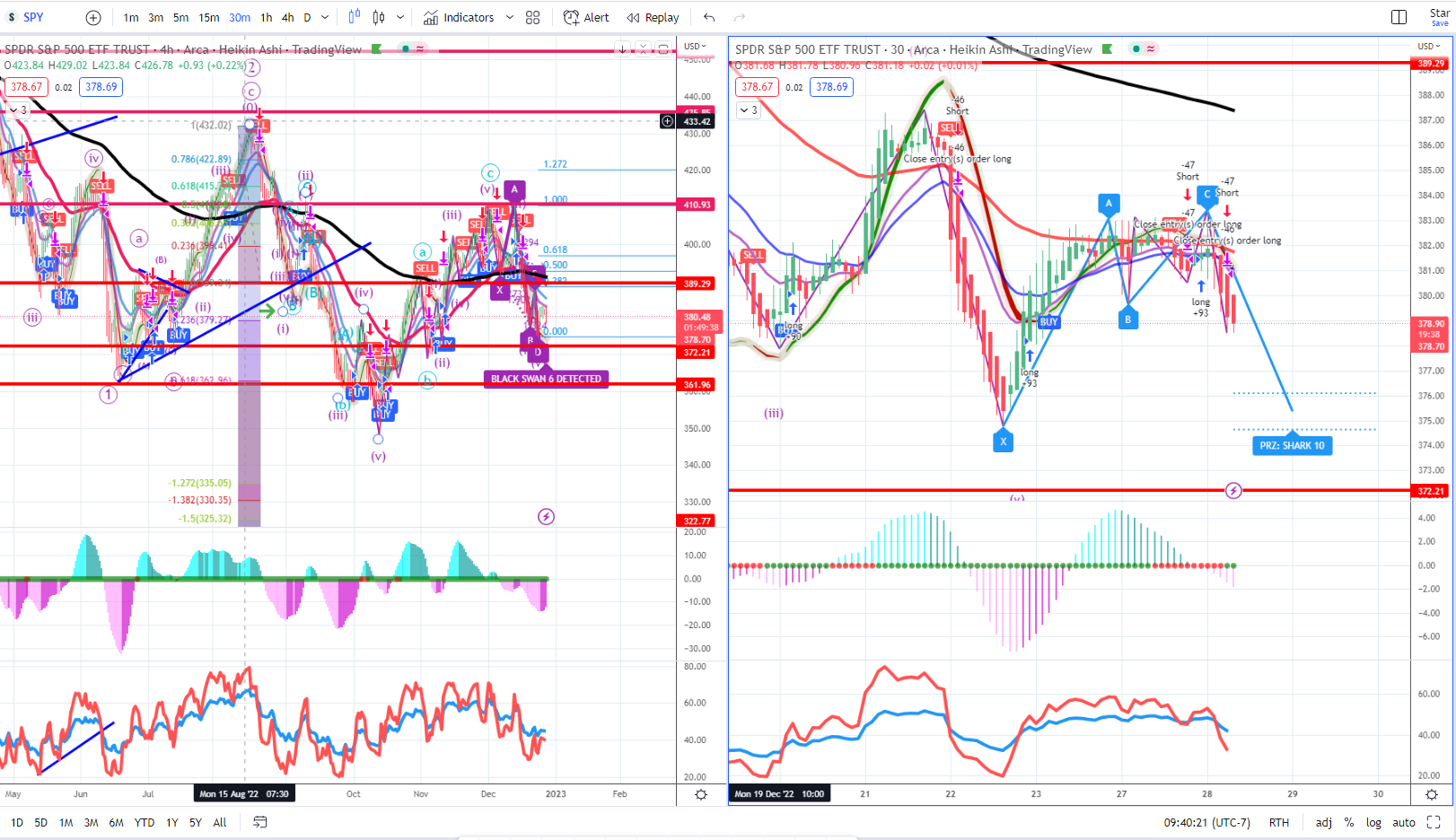This screenshot has width=1456, height=840.
Task: Click the 378.67 sell price on left chart
Action: coord(26,87)
